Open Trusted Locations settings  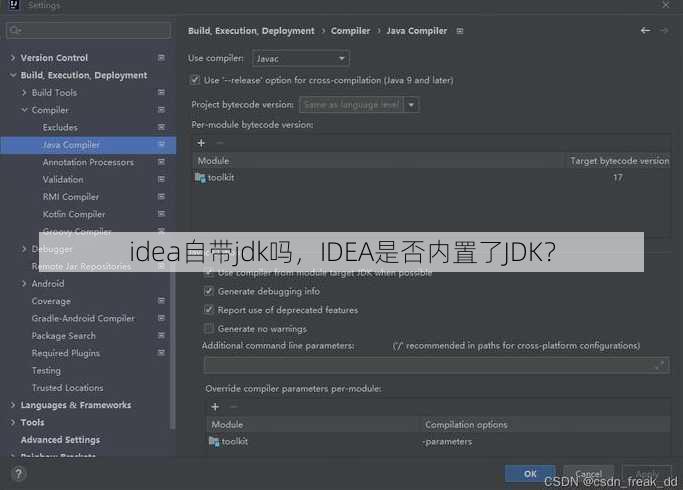67,388
